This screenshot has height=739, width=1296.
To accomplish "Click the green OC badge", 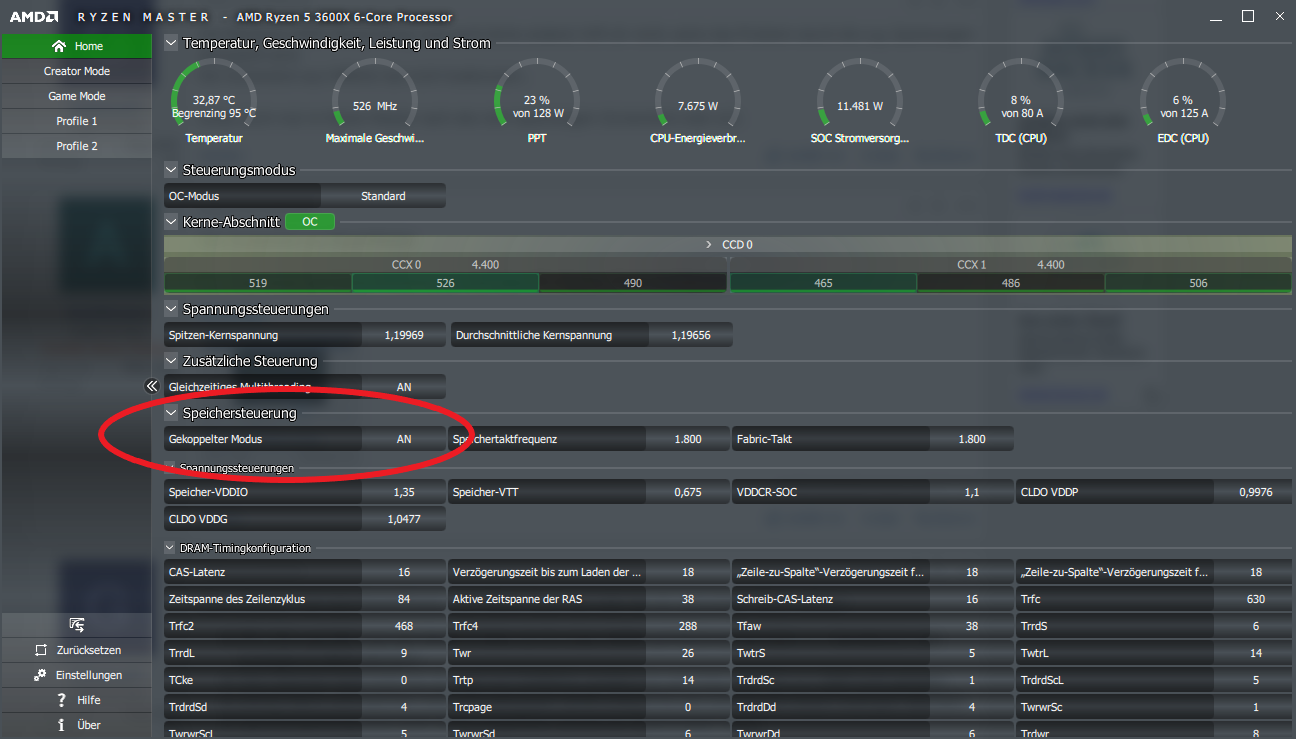I will pyautogui.click(x=310, y=222).
